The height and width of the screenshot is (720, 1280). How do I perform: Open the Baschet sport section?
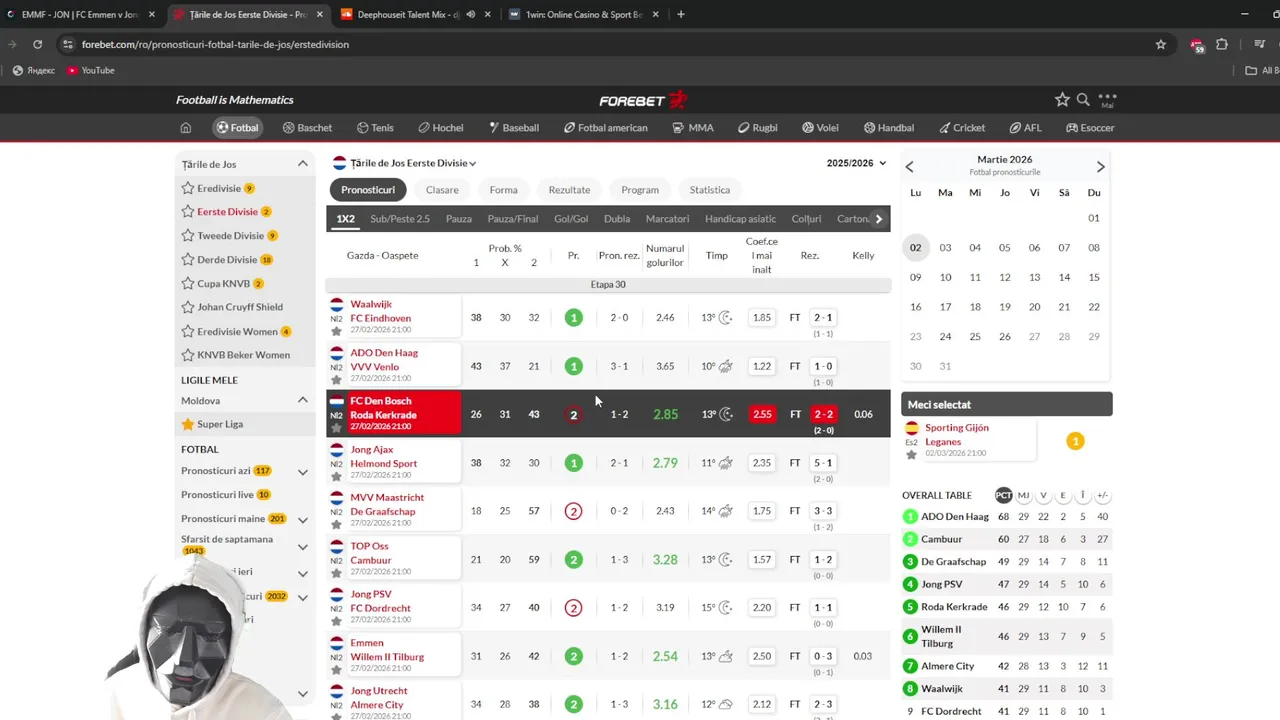point(307,128)
